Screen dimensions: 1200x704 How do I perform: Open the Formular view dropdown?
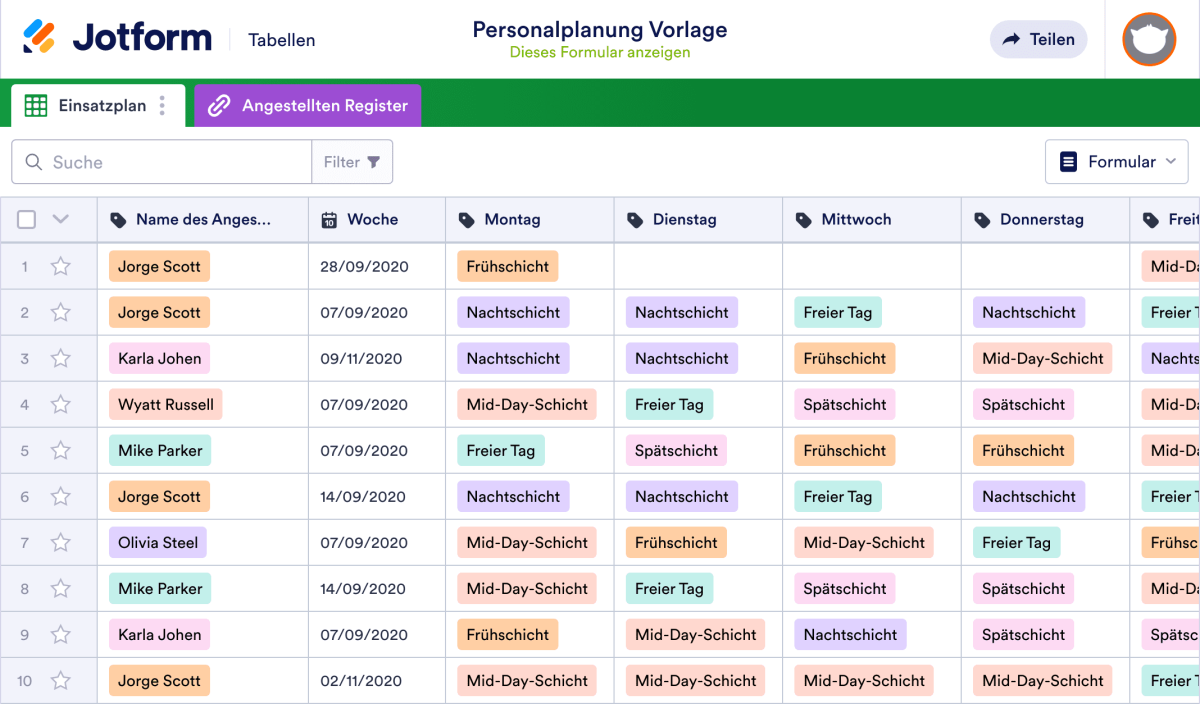pos(1116,161)
